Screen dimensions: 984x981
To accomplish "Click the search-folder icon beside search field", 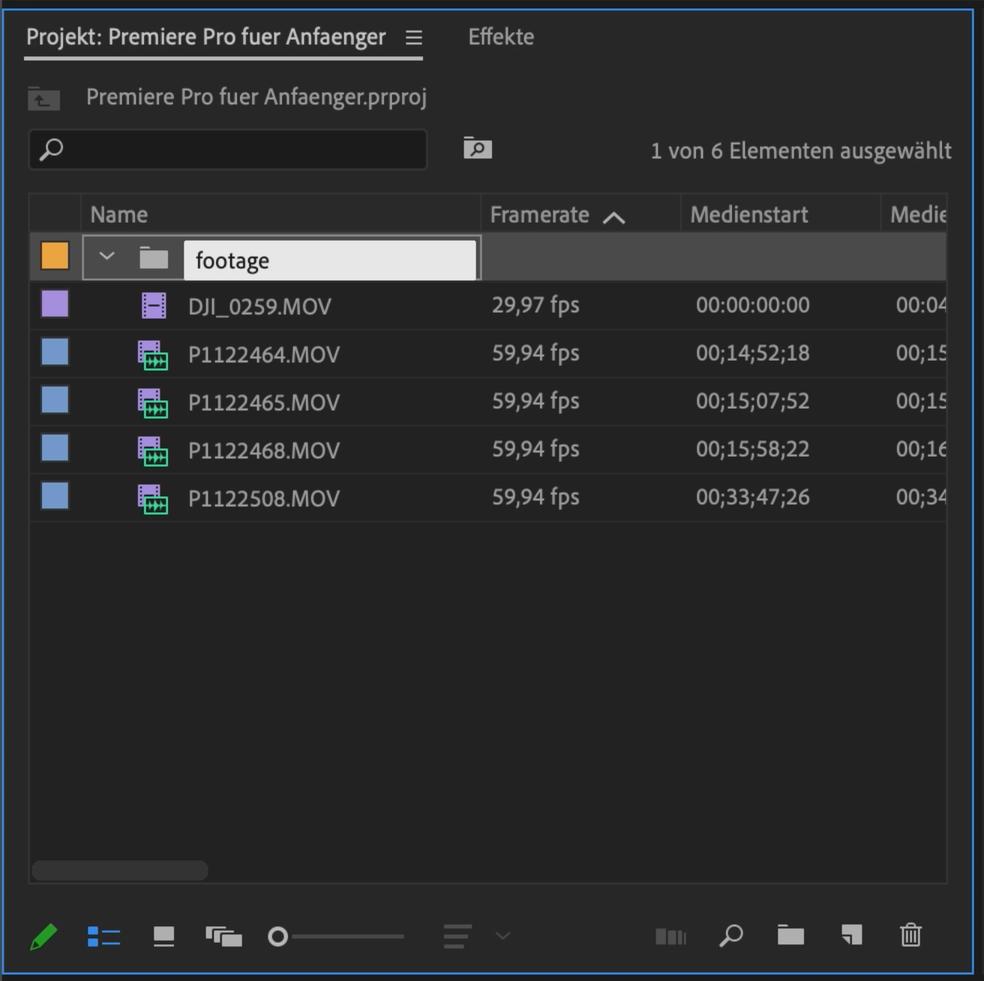I will [478, 149].
